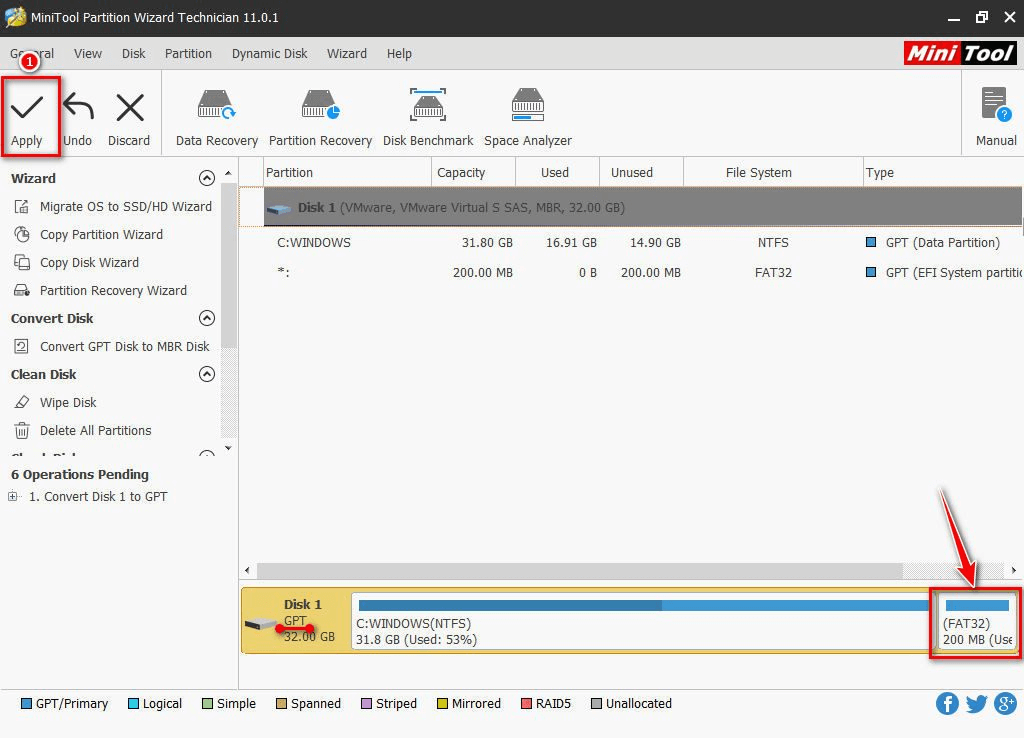Image resolution: width=1024 pixels, height=738 pixels.
Task: Open the Facebook page icon
Action: pos(948,703)
